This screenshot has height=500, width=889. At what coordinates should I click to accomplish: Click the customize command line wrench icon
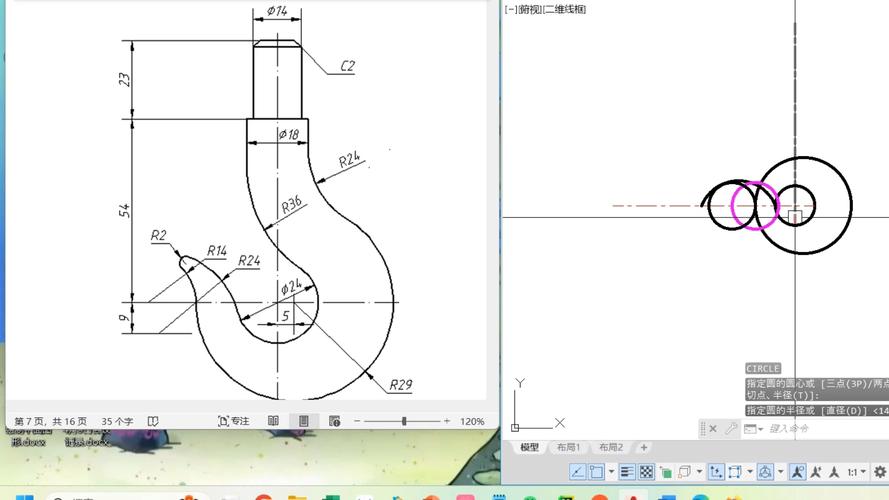coord(731,429)
